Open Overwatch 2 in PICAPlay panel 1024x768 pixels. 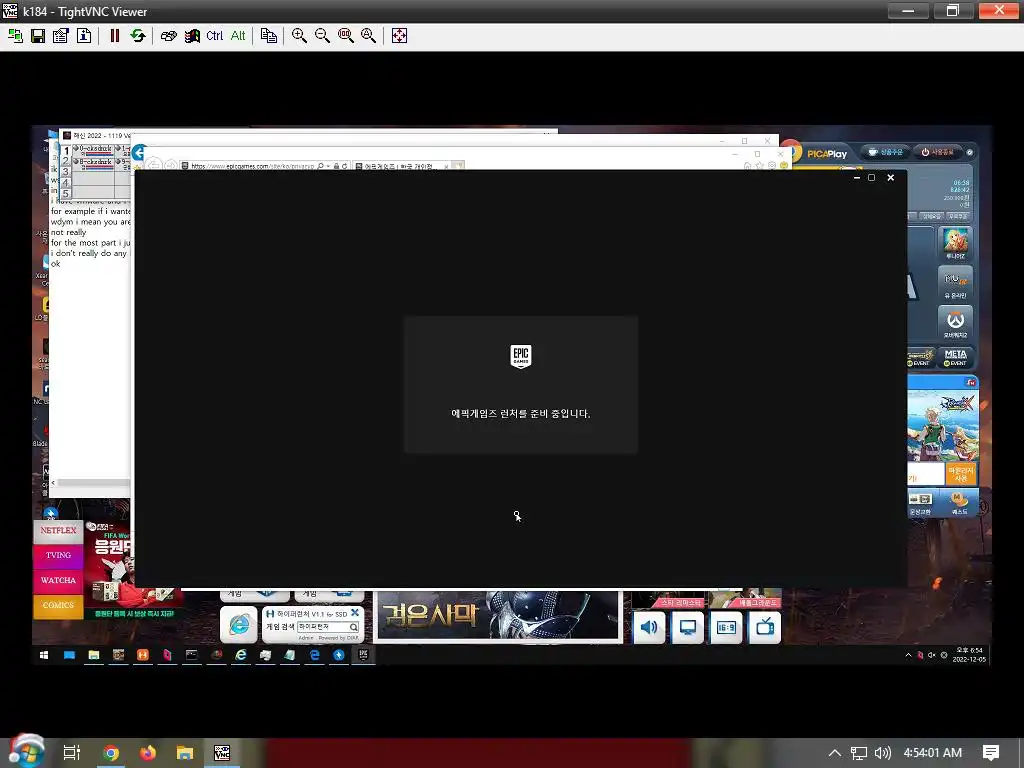955,323
